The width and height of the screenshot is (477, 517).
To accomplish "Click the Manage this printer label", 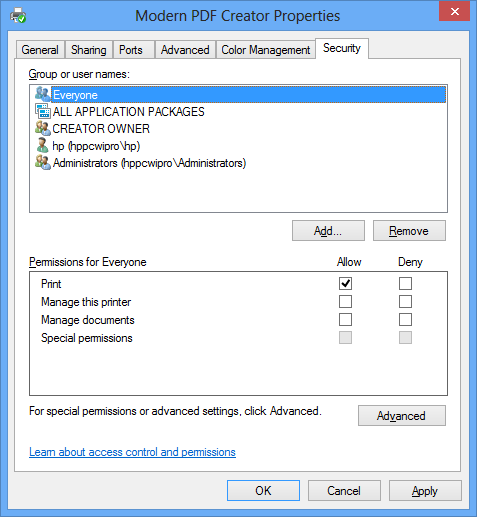I will pos(86,302).
